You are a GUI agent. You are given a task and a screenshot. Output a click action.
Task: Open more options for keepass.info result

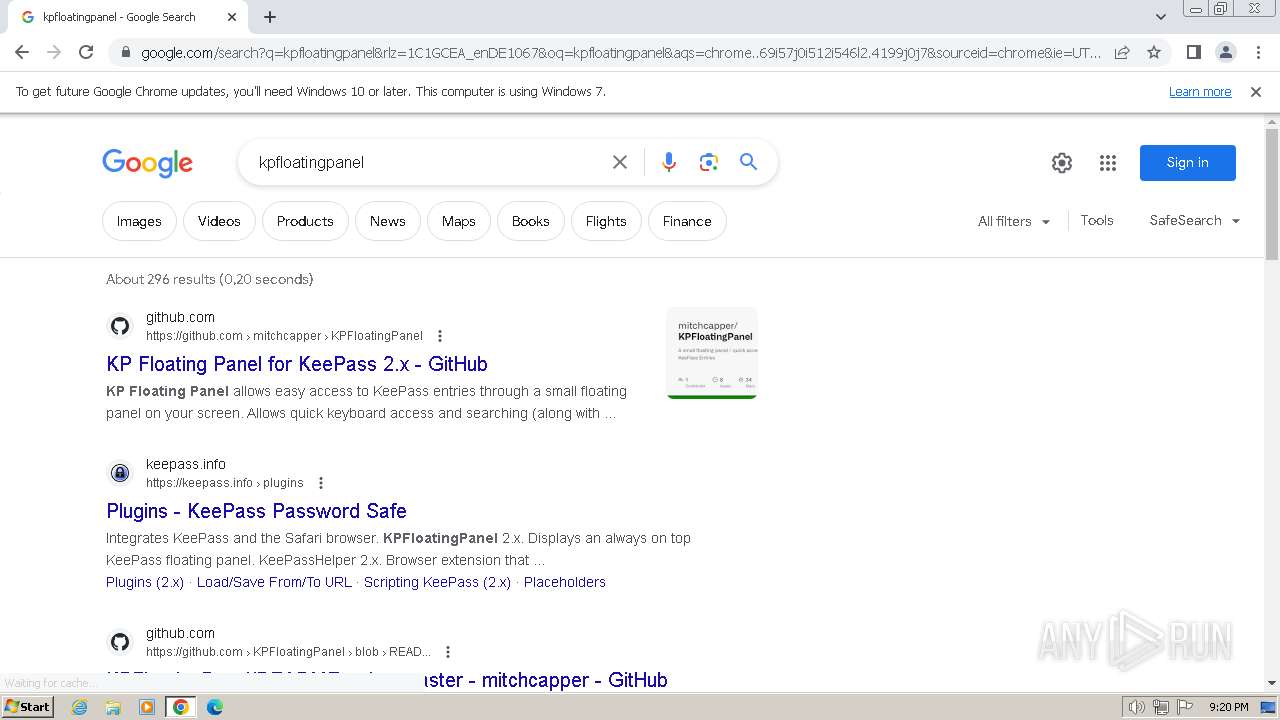pyautogui.click(x=321, y=483)
